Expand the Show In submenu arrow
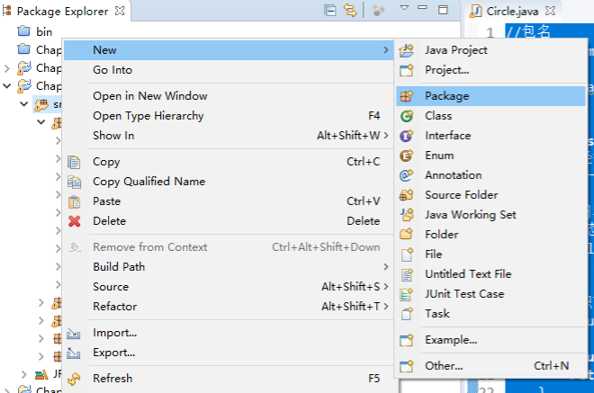Screen dimensions: 594x393 386,135
